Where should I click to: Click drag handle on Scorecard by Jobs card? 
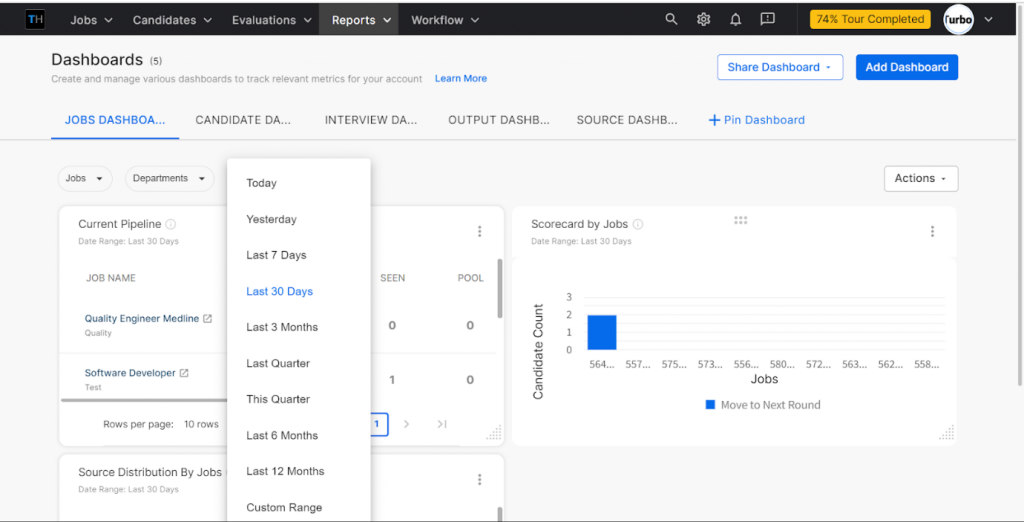pos(741,220)
